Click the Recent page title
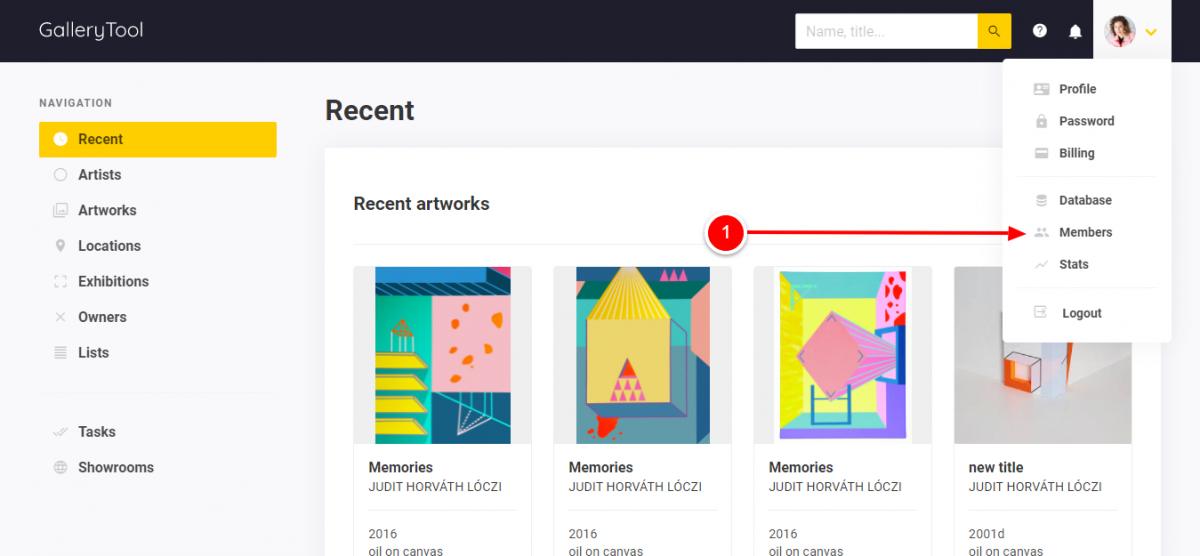Viewport: 1200px width, 556px height. 370,110
